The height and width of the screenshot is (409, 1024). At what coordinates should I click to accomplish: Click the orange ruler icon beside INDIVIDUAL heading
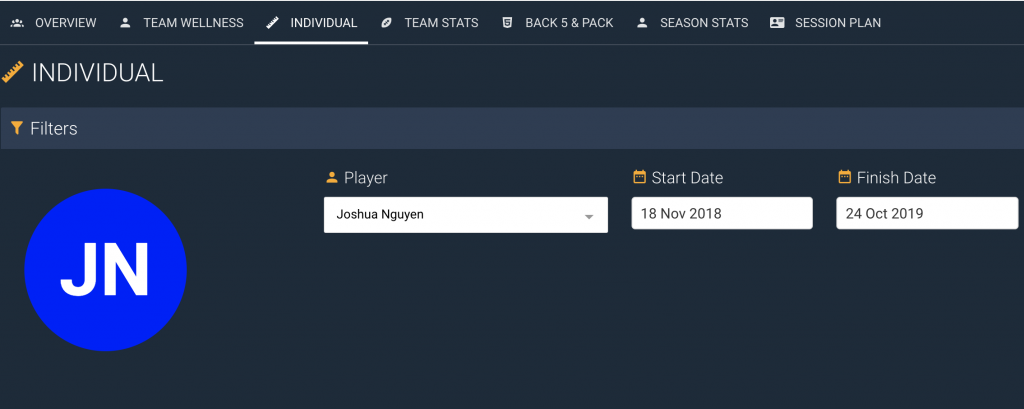(x=12, y=72)
